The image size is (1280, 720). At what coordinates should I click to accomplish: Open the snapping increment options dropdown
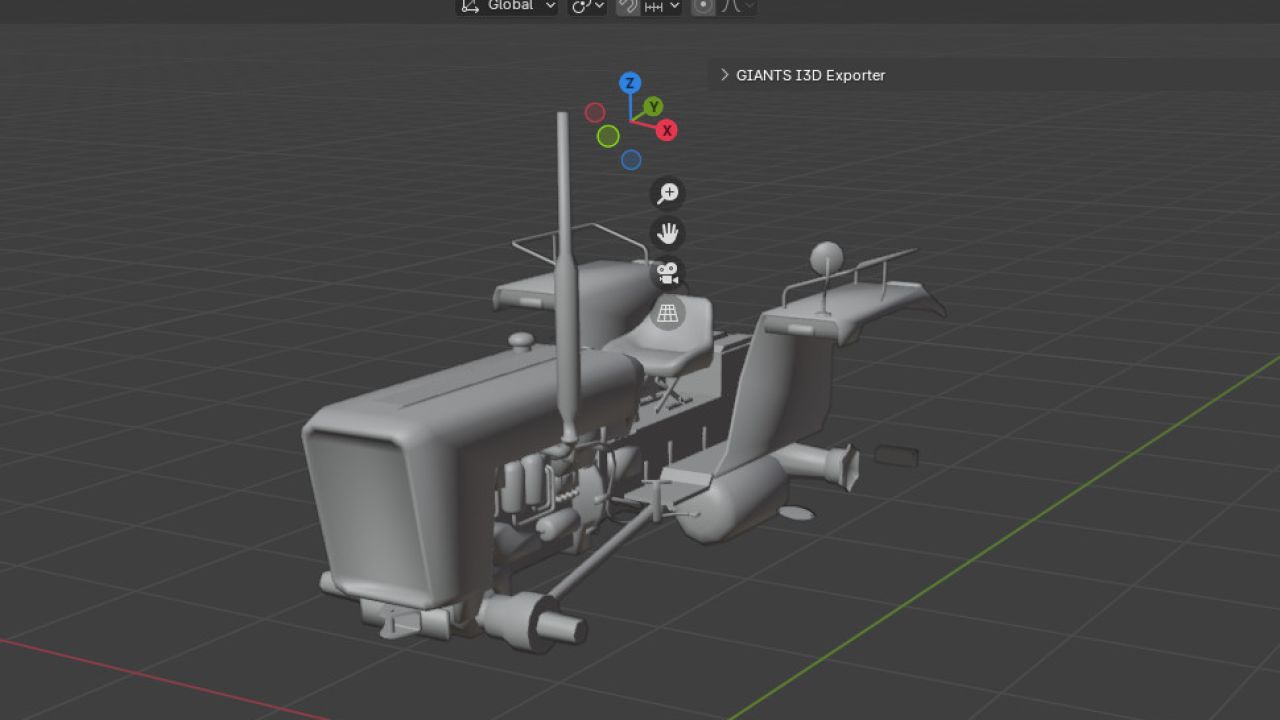point(662,6)
